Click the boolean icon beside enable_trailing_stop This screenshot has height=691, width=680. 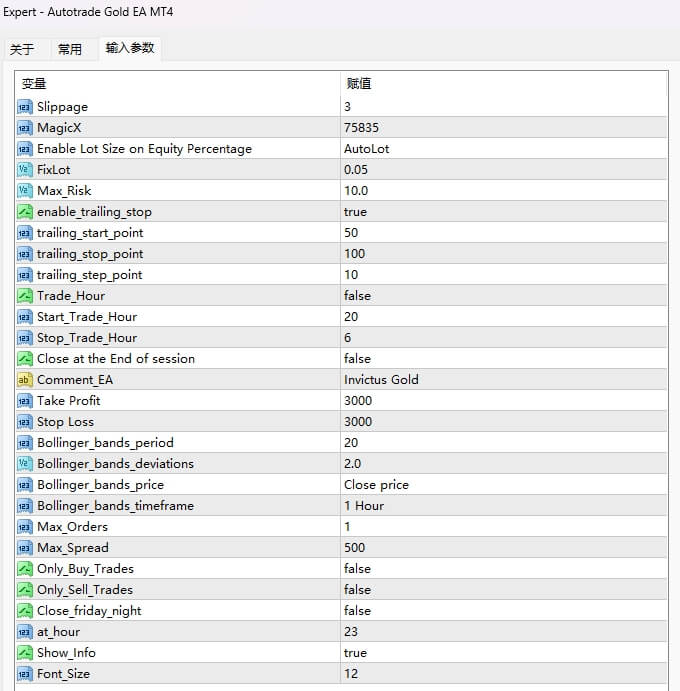(x=25, y=212)
